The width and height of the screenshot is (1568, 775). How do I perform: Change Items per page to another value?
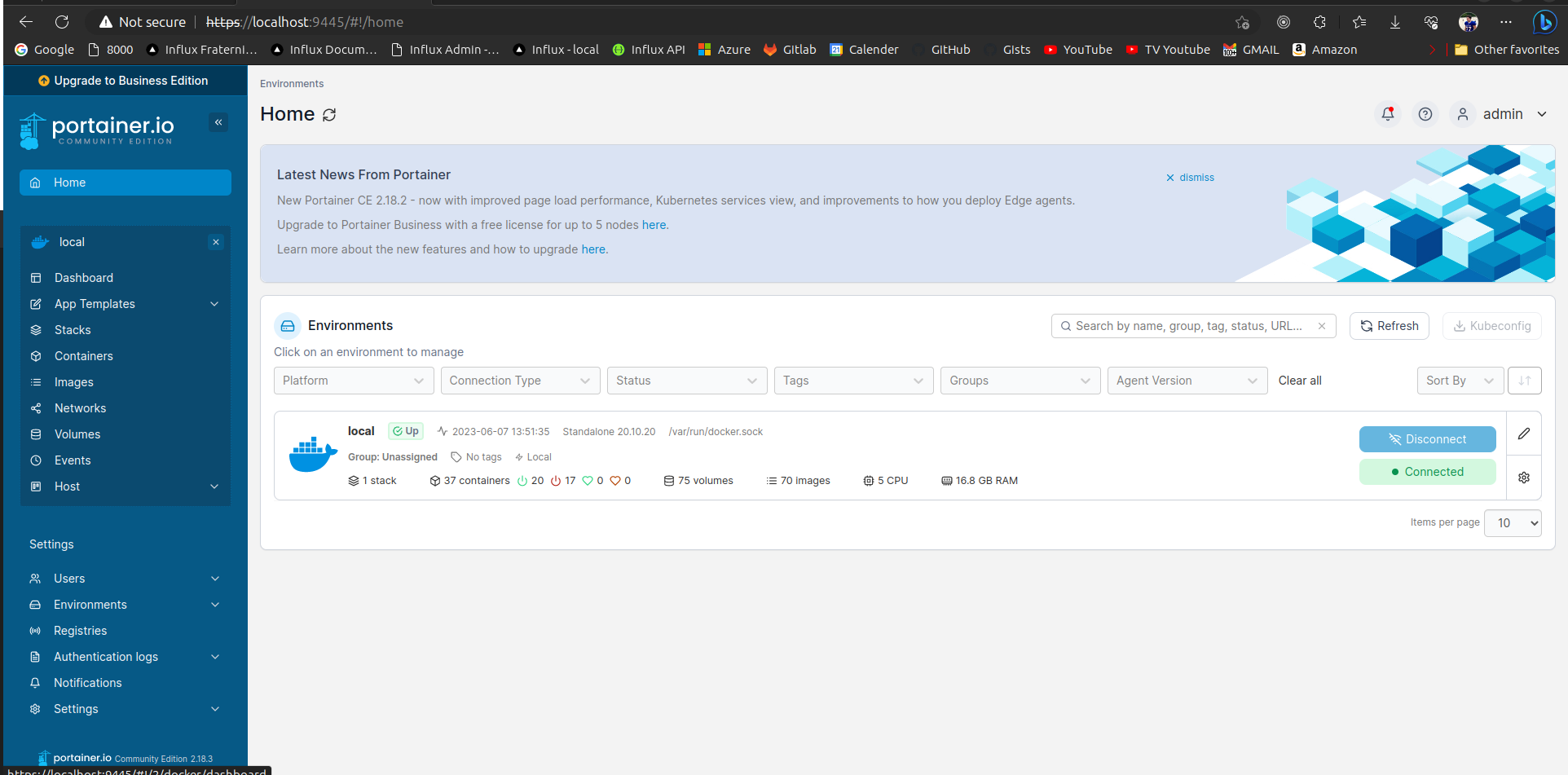[x=1512, y=522]
